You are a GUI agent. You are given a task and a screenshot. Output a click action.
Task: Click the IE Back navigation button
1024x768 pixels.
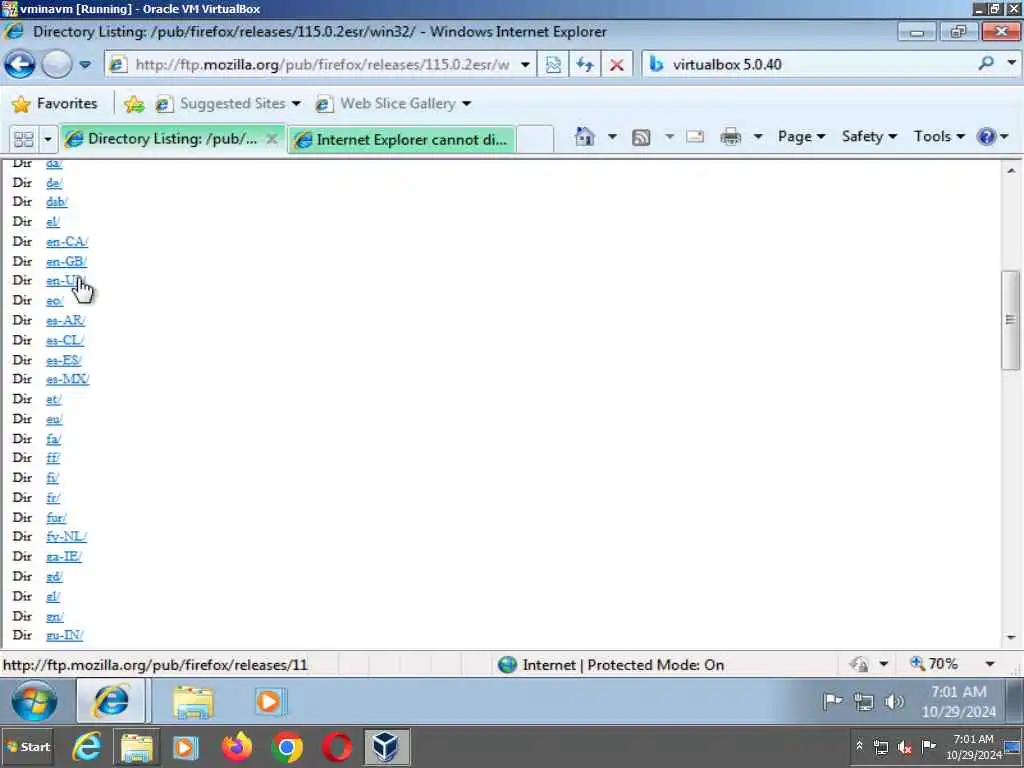click(20, 64)
